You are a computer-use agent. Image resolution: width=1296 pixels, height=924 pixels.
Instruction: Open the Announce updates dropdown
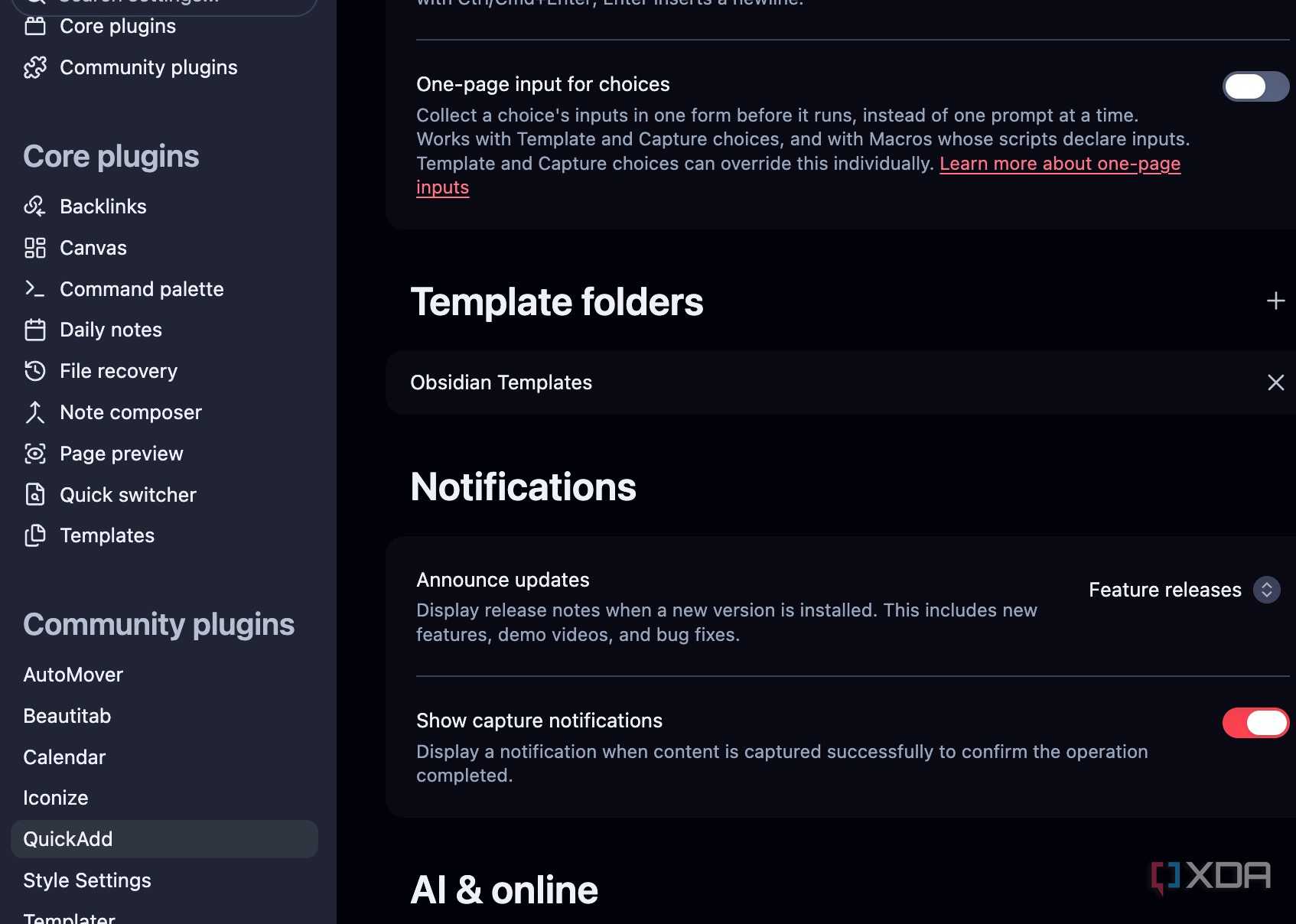tap(1184, 590)
